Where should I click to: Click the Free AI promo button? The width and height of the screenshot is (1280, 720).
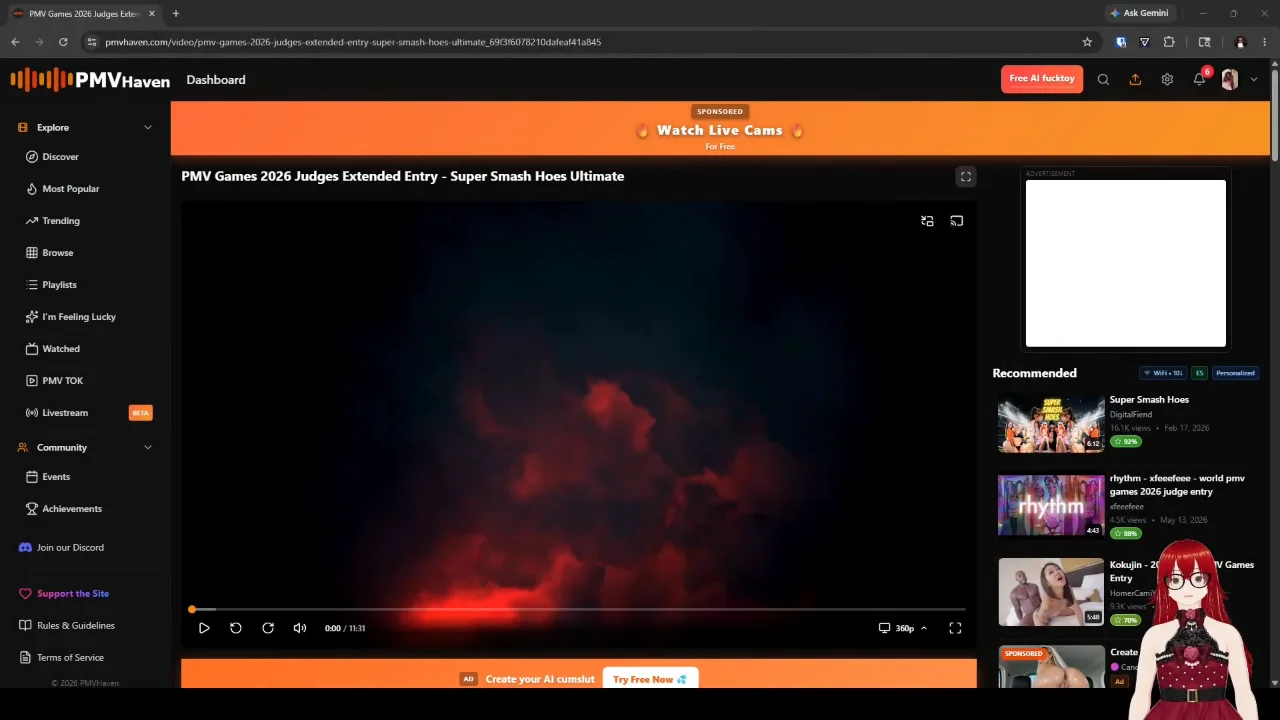(x=1042, y=79)
